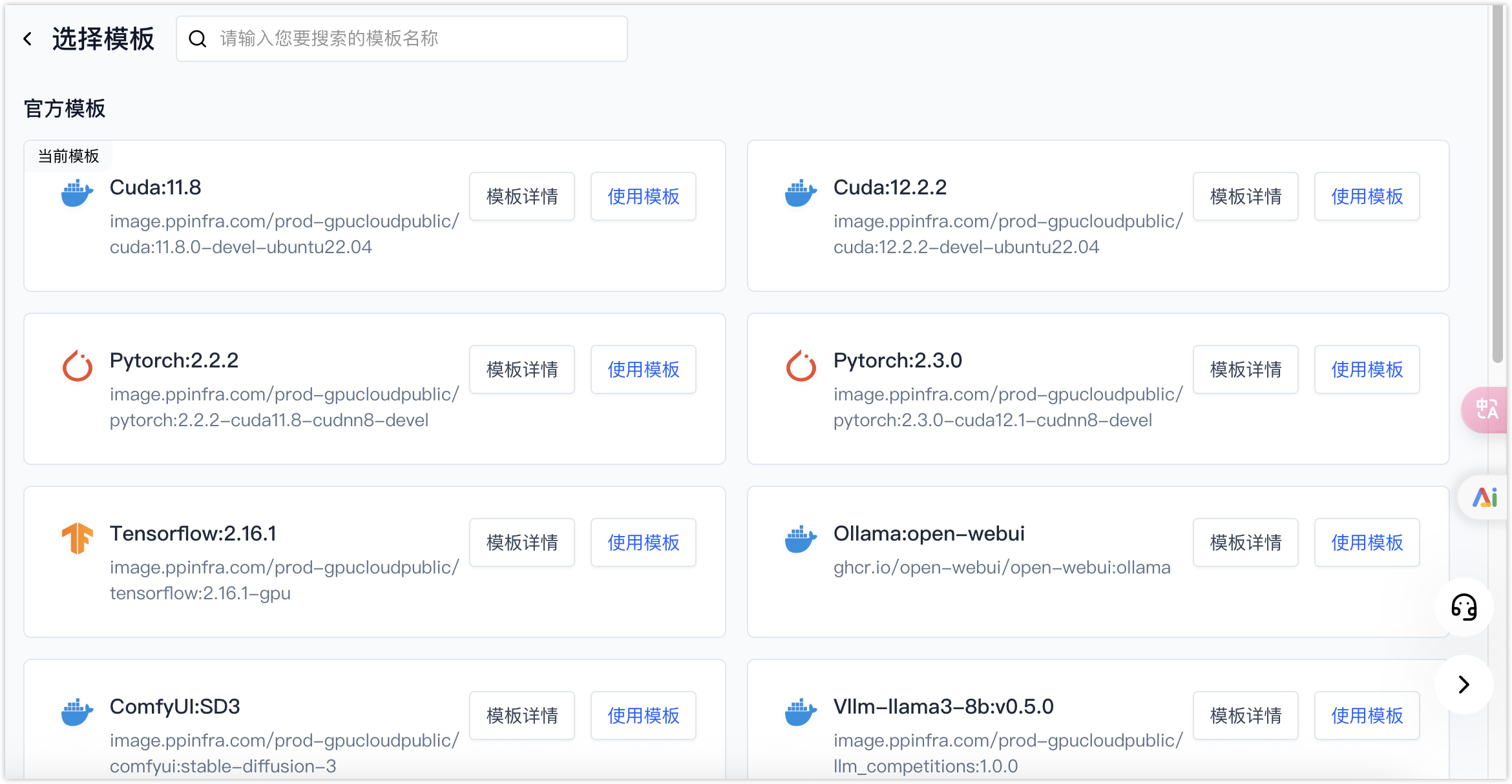Focus the template name search field
The height and width of the screenshot is (784, 1512).
(414, 39)
